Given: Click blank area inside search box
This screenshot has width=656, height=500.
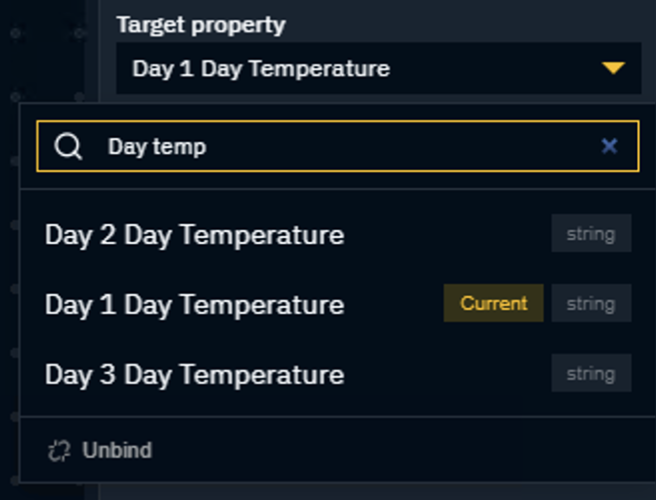Looking at the screenshot, I should (x=402, y=146).
